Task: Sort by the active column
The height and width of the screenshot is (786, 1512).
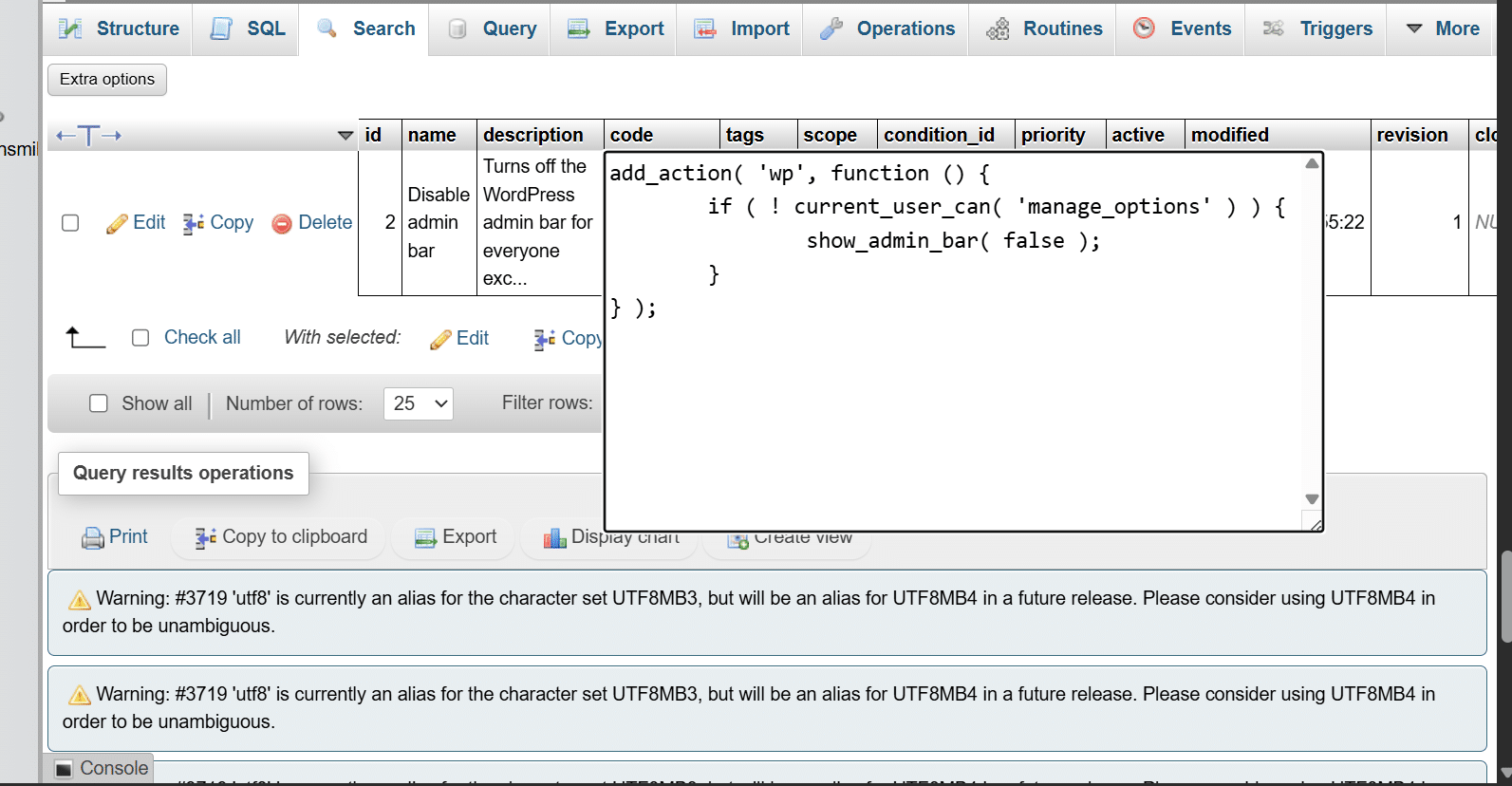Action: point(1138,135)
